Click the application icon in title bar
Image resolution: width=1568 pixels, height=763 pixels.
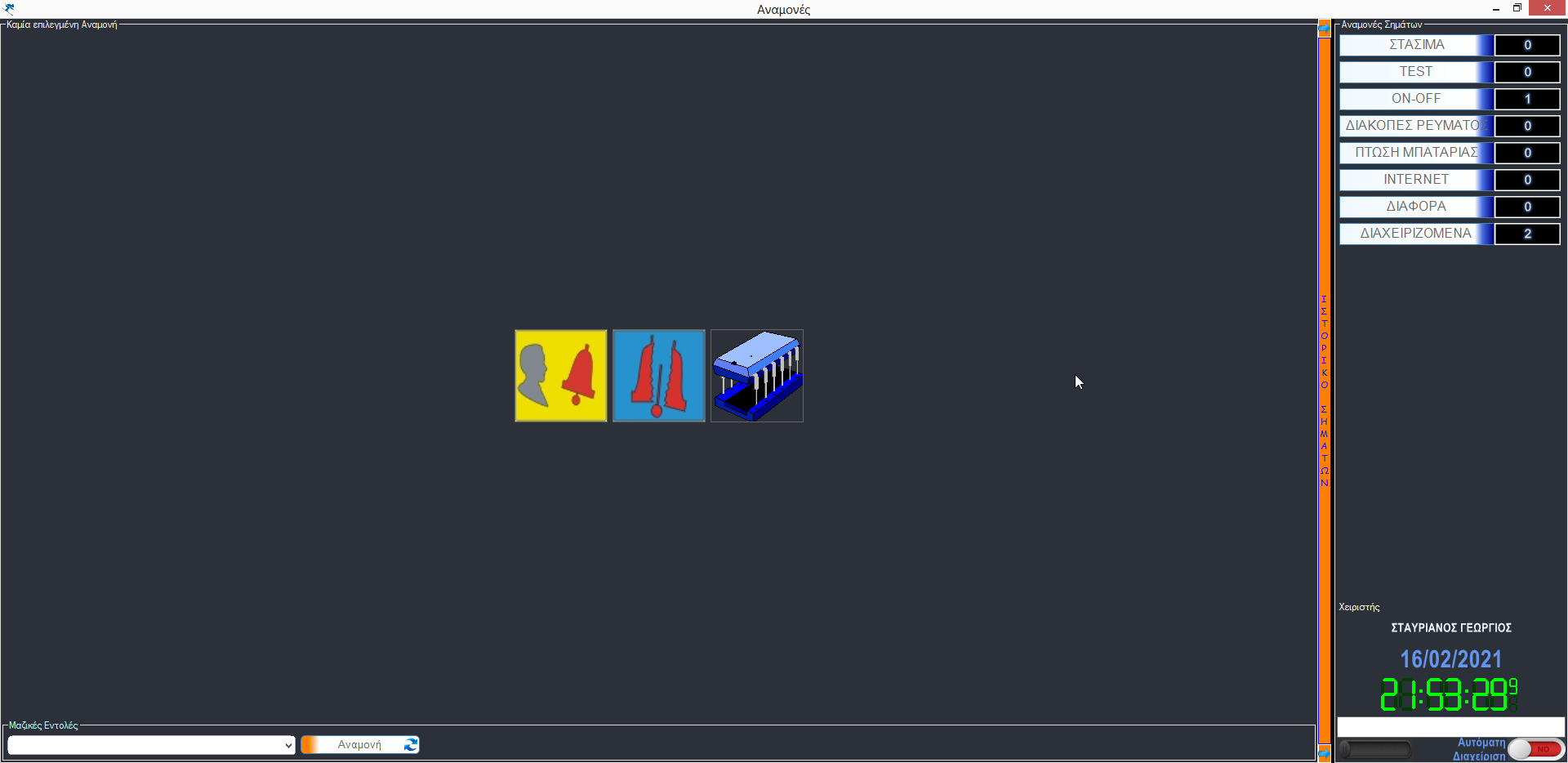click(9, 8)
